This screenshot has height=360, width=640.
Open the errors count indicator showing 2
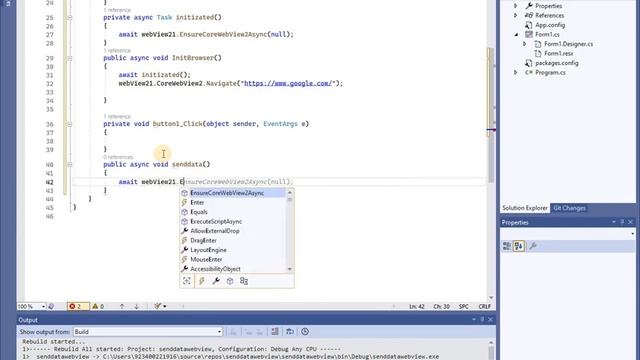(x=78, y=306)
